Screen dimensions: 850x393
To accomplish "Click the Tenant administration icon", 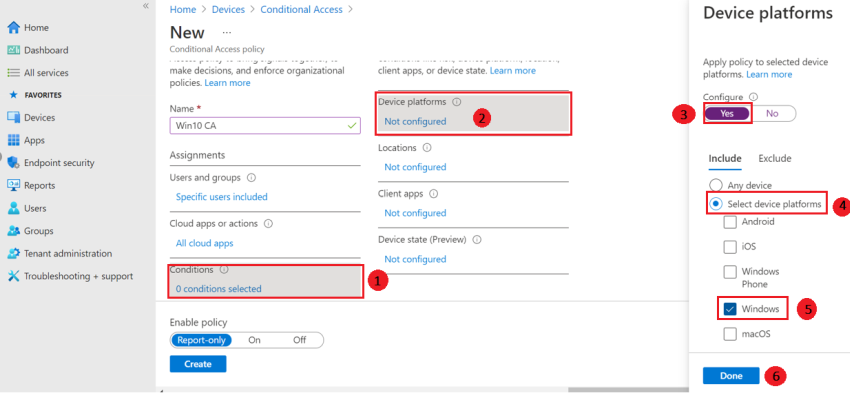I will pos(14,254).
